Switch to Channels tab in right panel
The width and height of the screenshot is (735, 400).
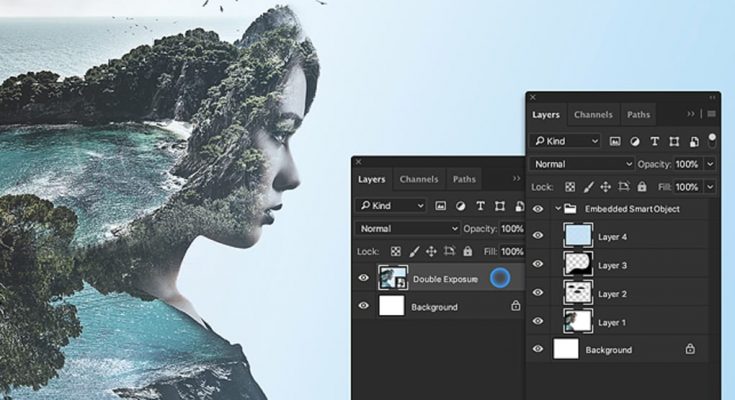tap(593, 114)
